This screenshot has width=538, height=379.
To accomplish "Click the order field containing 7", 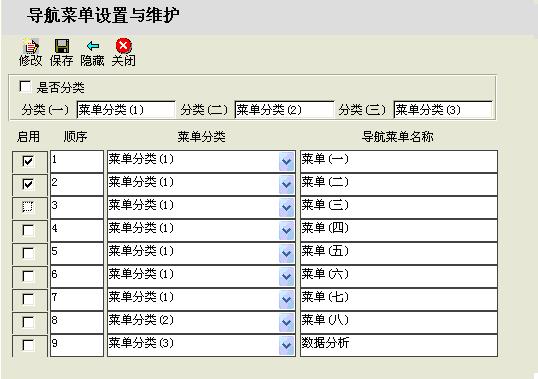I will [77, 299].
